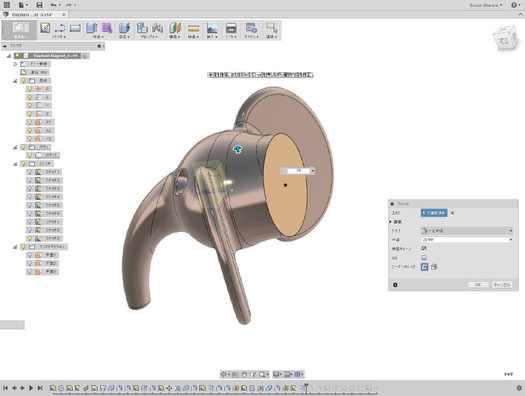
Task: Select the スケッチ3 row in browser
Action: pos(44,188)
